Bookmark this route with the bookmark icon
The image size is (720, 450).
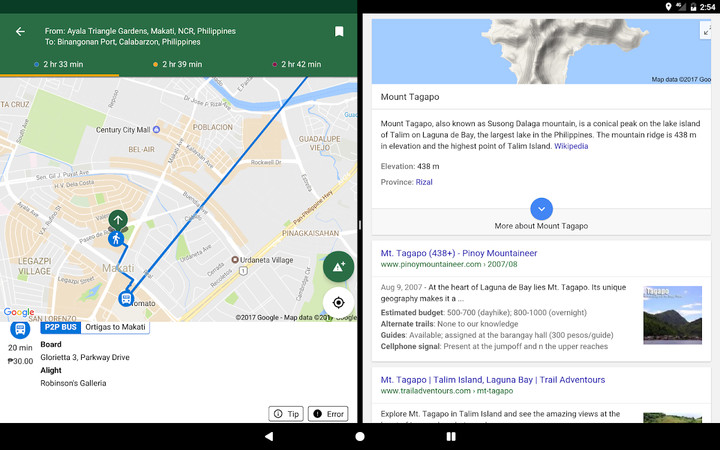click(339, 31)
